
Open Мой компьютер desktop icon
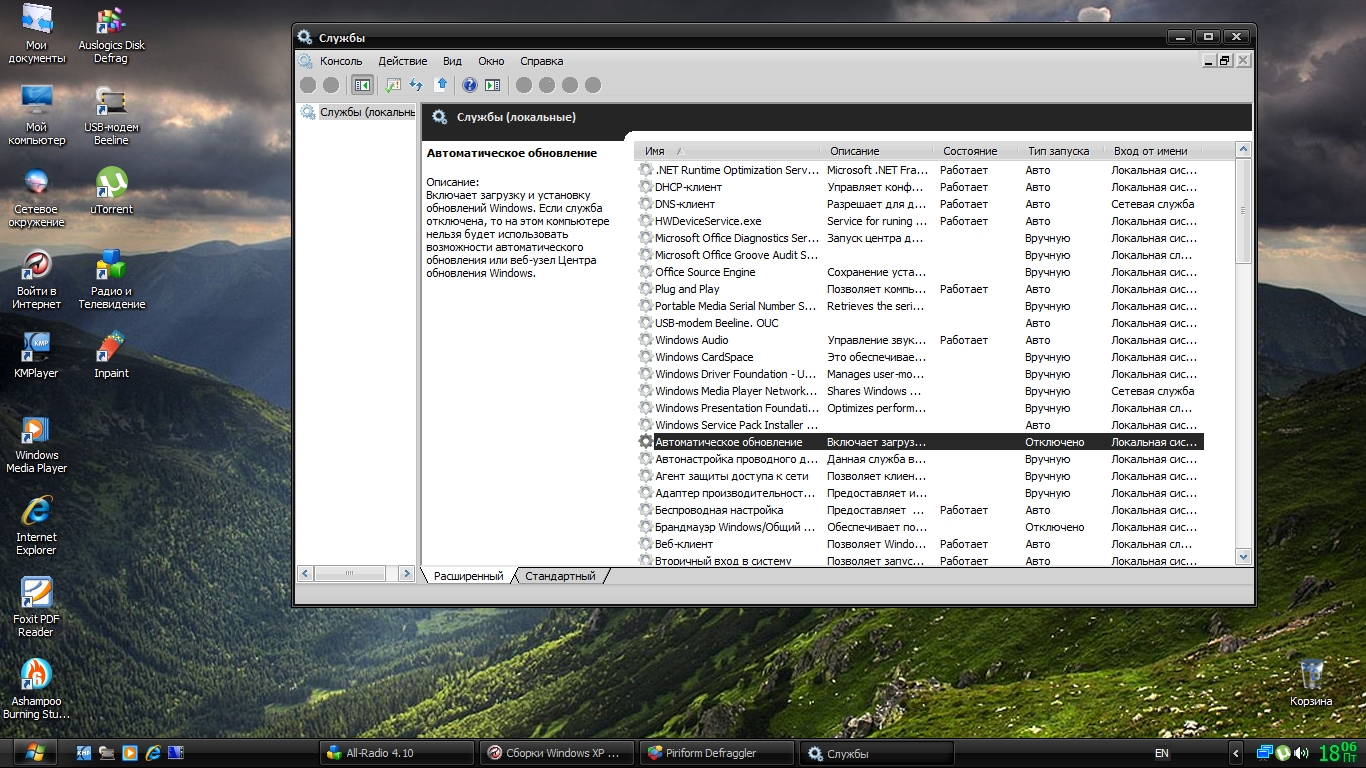pyautogui.click(x=37, y=116)
